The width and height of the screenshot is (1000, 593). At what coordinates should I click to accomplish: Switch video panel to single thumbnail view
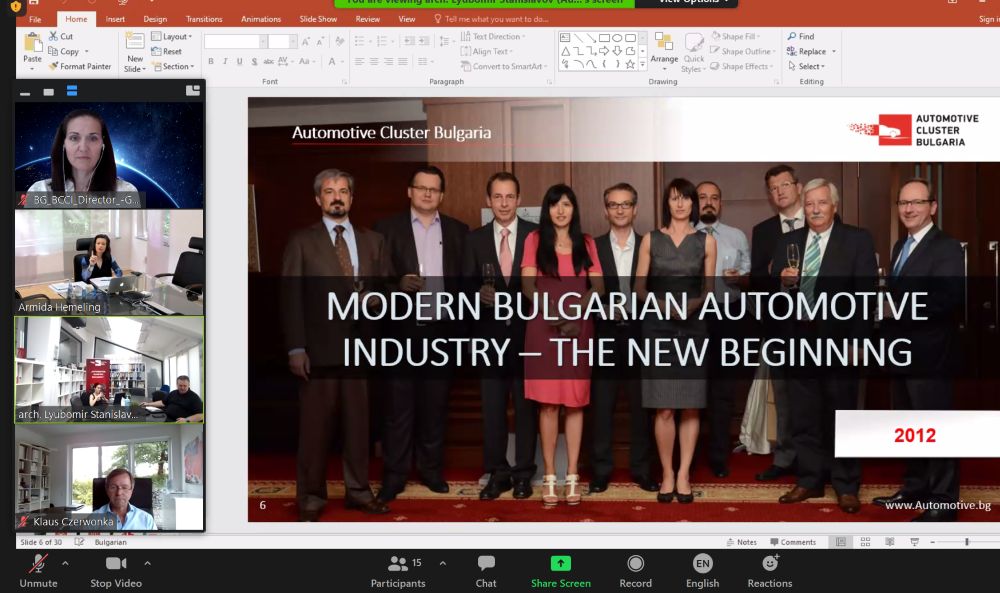coord(48,92)
